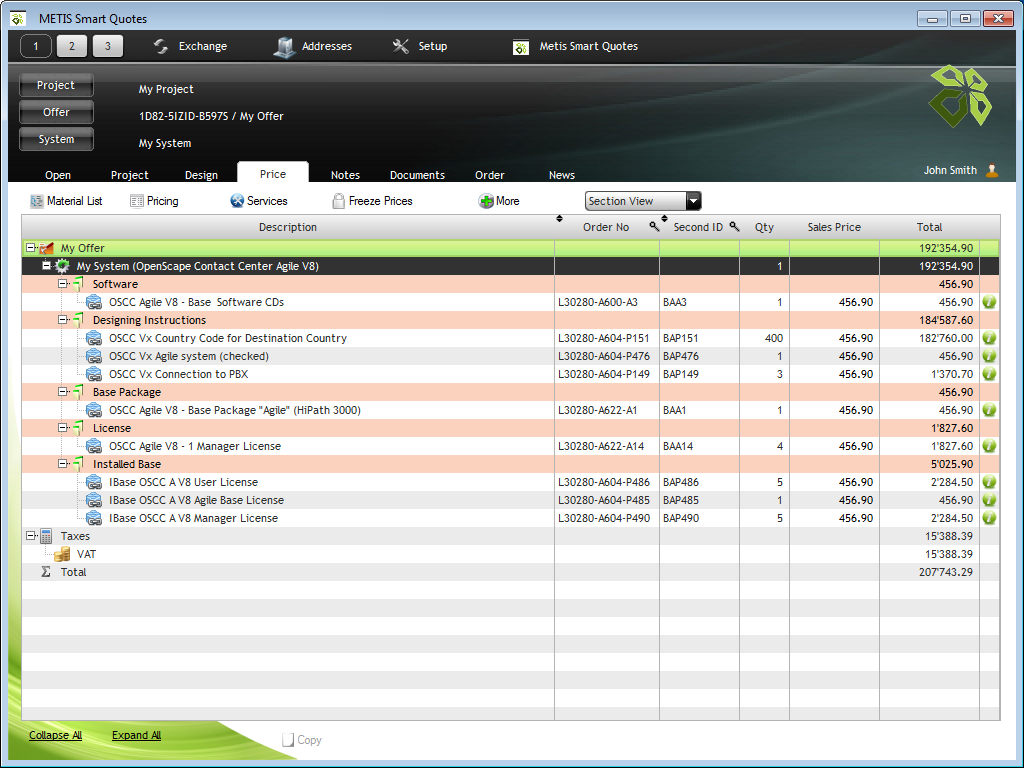1024x768 pixels.
Task: Click the Sales Price column header
Action: [x=834, y=227]
